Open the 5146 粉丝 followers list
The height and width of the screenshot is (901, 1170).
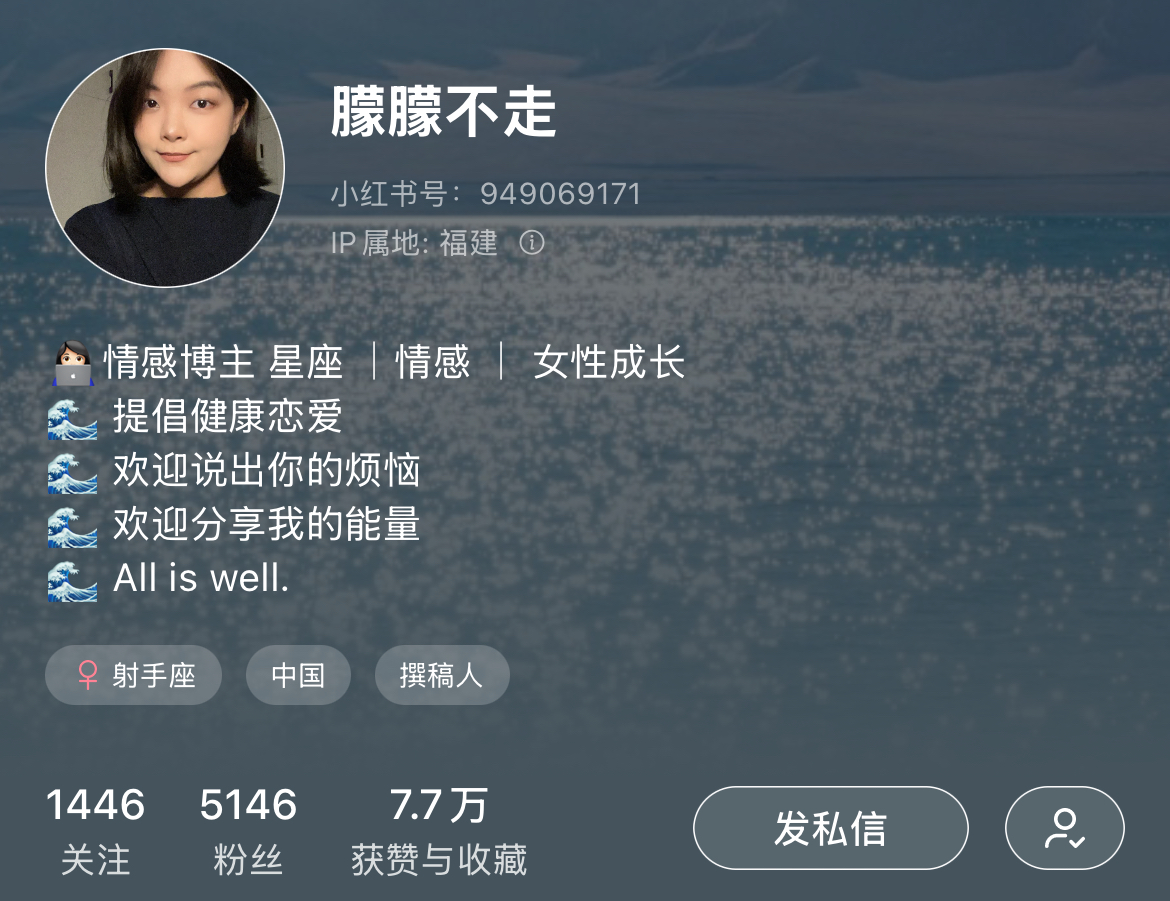click(x=248, y=831)
